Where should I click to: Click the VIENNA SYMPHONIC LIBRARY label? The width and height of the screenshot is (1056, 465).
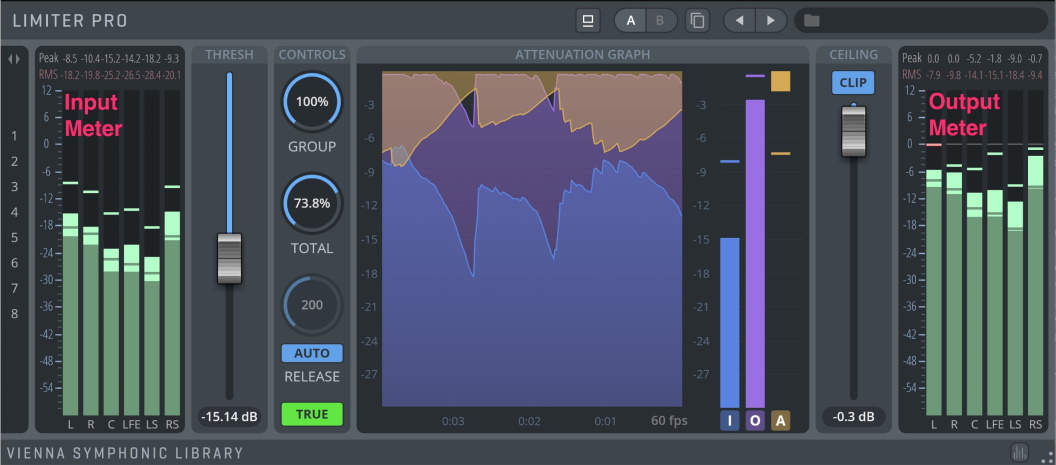(125, 453)
